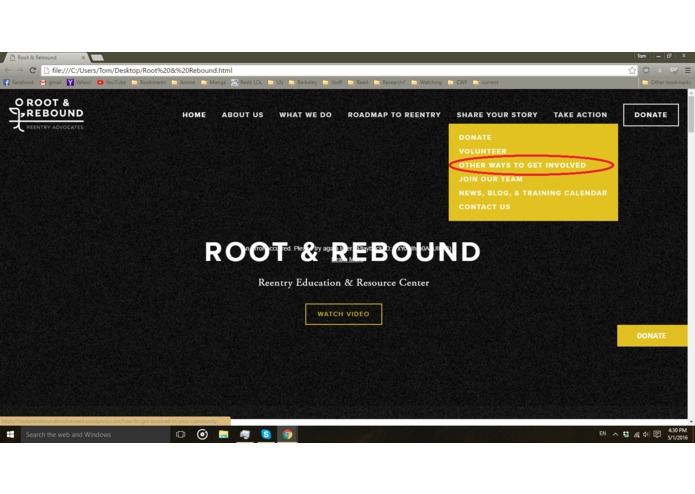Click the vertical page scrollbar thumb
Image resolution: width=695 pixels, height=494 pixels.
pyautogui.click(x=691, y=113)
